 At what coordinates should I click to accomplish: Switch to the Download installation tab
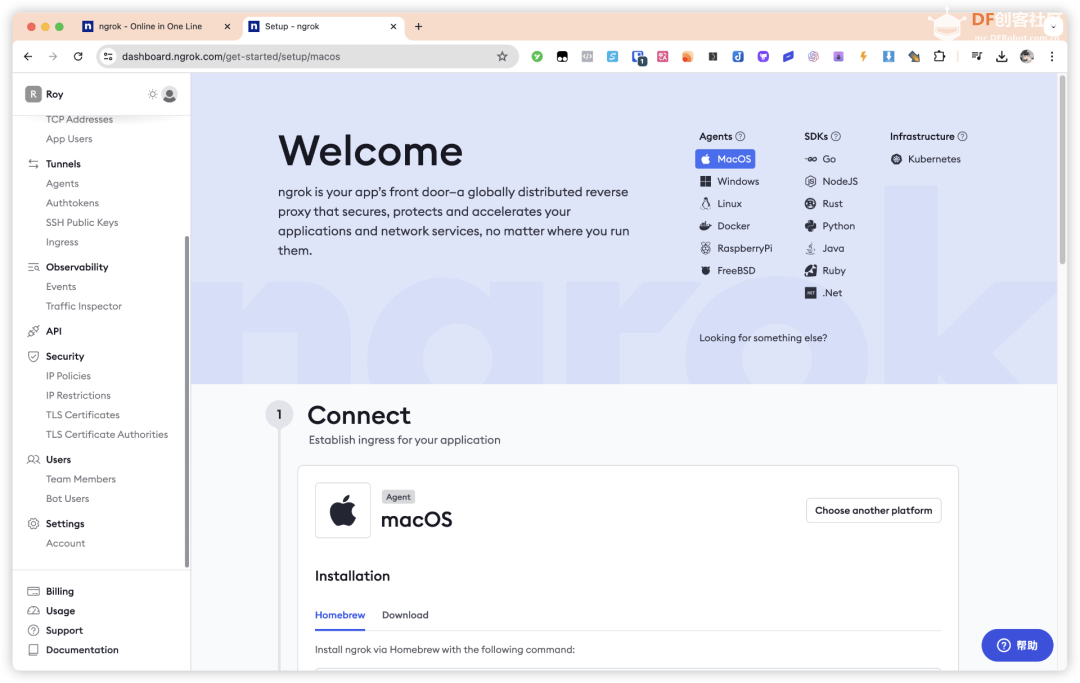click(405, 615)
